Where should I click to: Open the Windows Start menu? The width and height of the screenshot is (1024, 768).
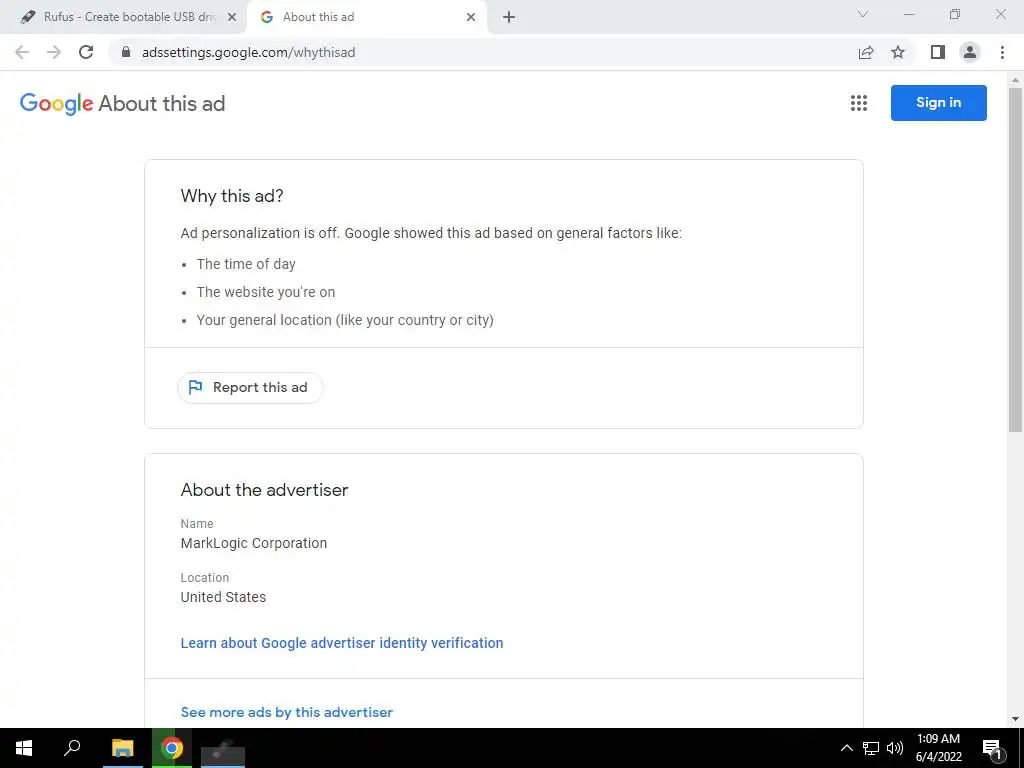[x=24, y=748]
